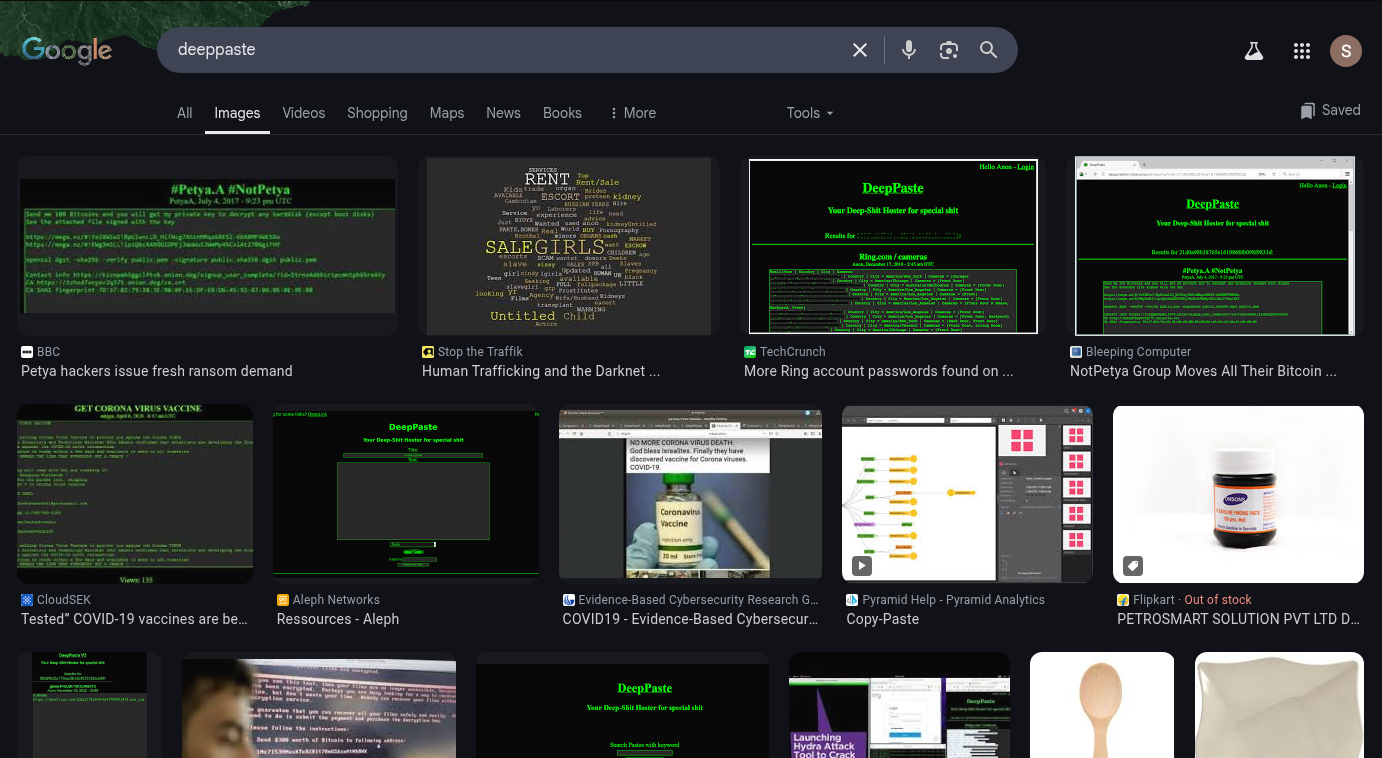Open 'More Ring account passwords found' link
The image size is (1382, 758).
[x=879, y=371]
